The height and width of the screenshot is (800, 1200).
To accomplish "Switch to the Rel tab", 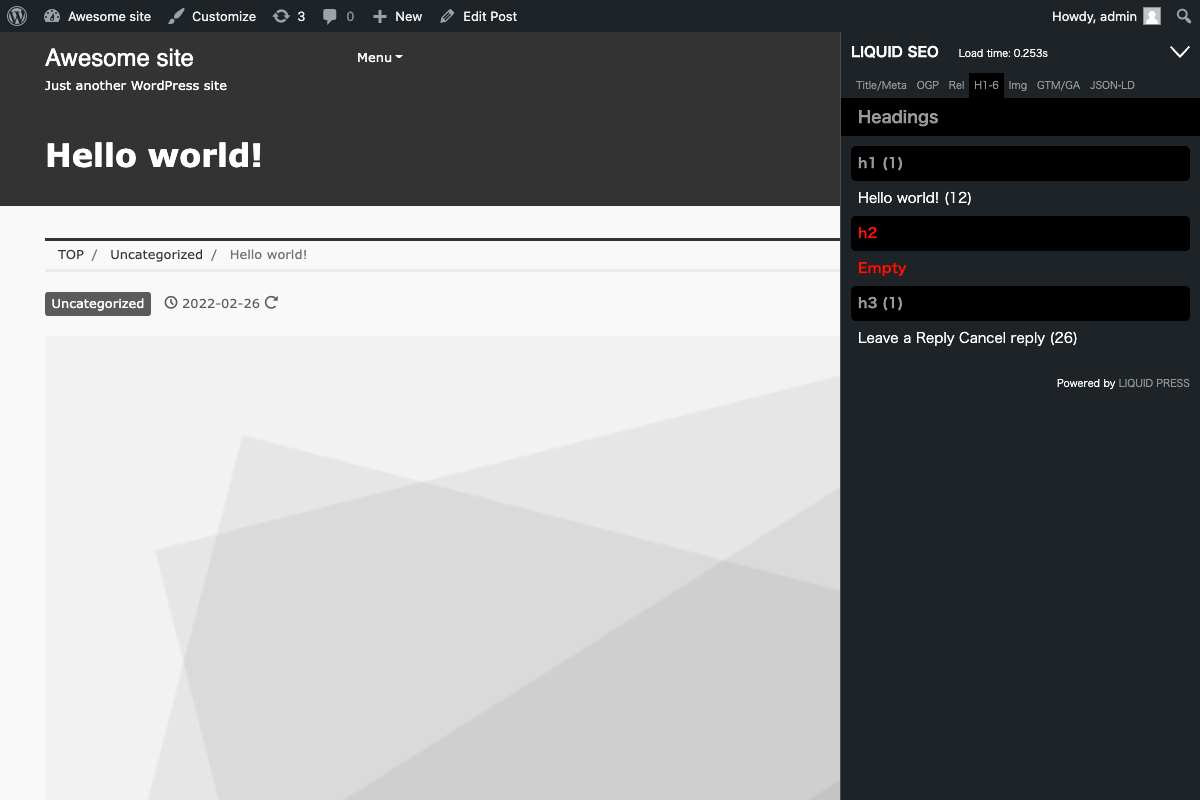I will pos(956,86).
